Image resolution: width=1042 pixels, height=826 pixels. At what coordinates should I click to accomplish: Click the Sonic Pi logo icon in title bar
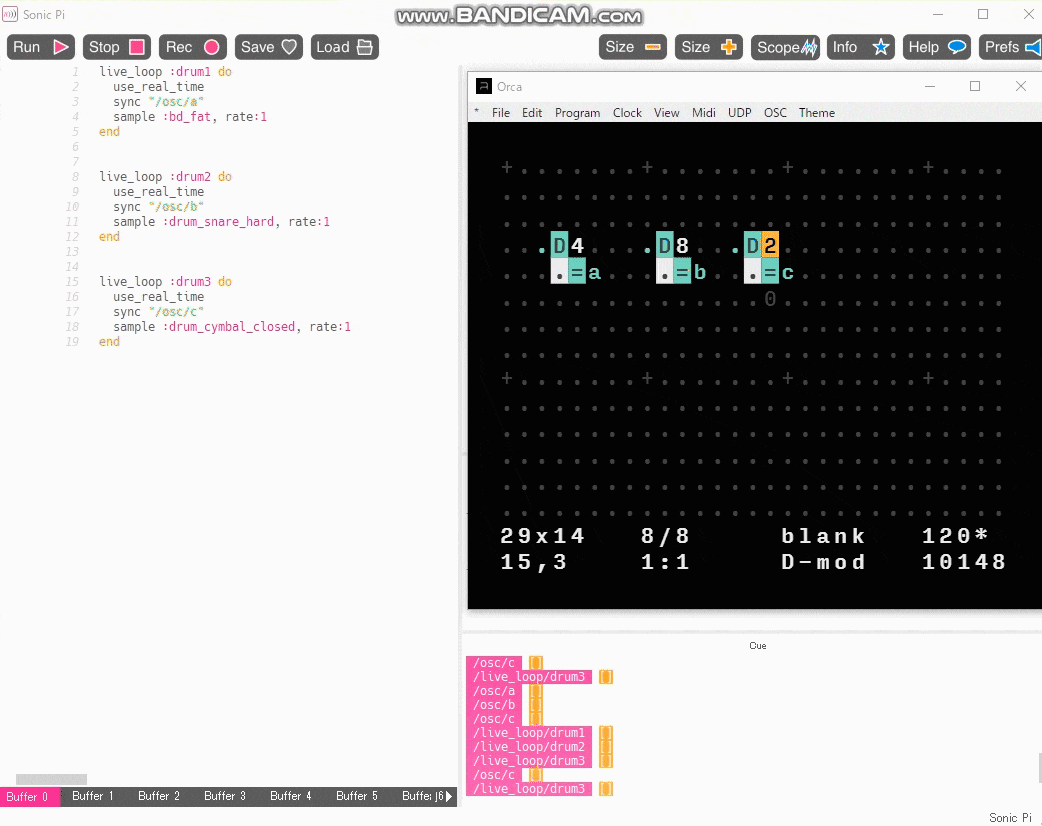(10, 14)
